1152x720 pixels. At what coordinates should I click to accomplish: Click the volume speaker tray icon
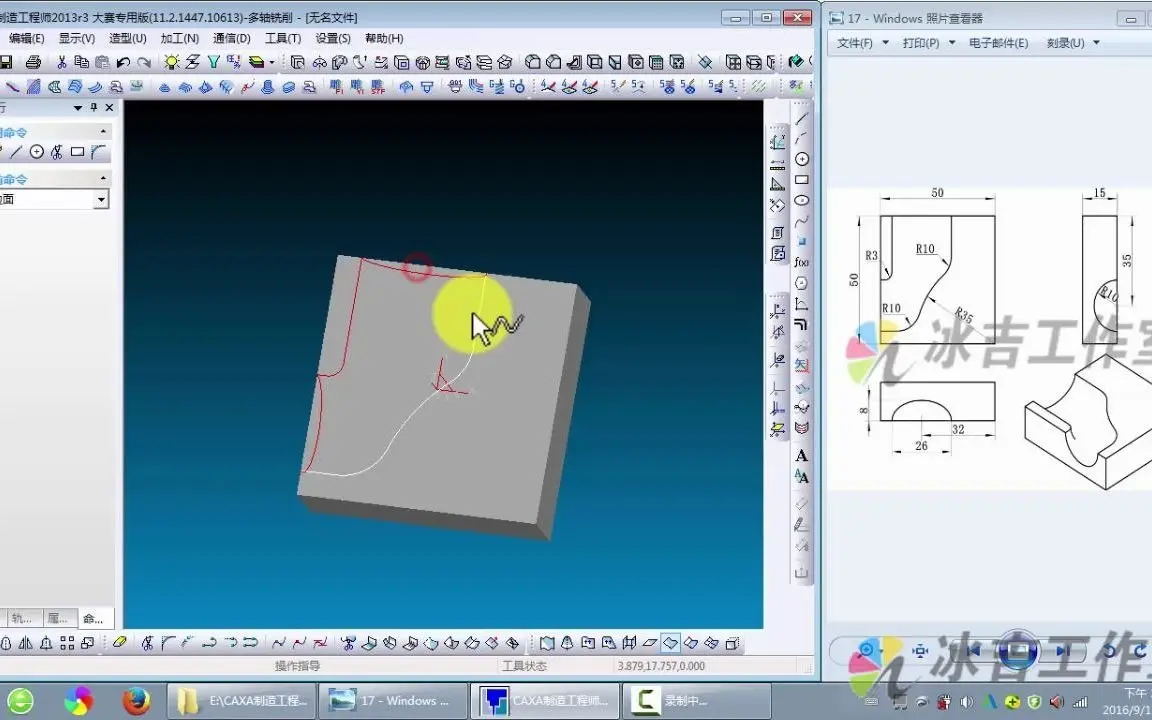(967, 702)
